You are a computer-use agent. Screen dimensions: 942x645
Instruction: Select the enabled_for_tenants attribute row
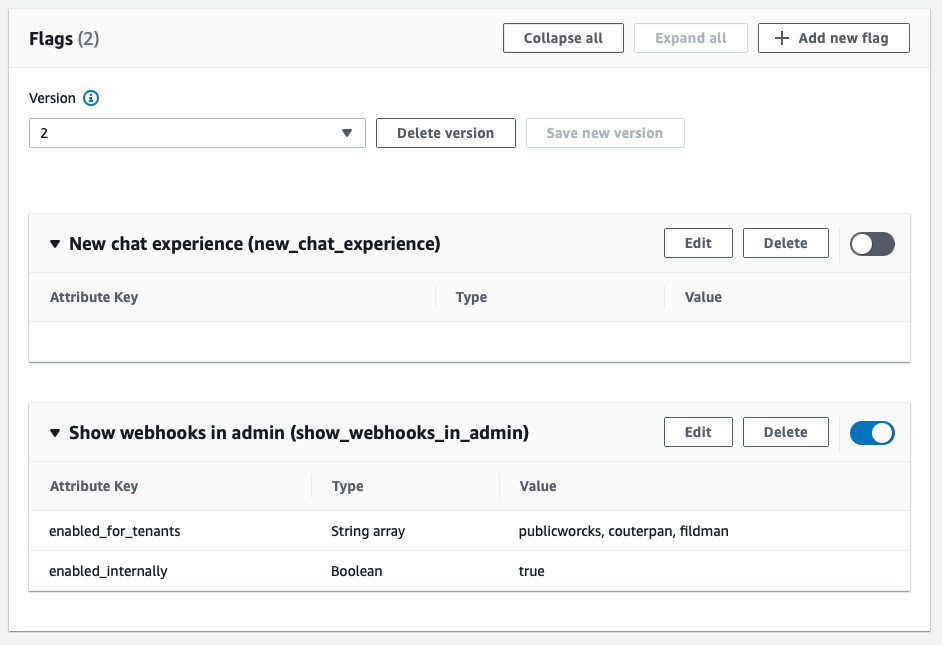pyautogui.click(x=300, y=531)
